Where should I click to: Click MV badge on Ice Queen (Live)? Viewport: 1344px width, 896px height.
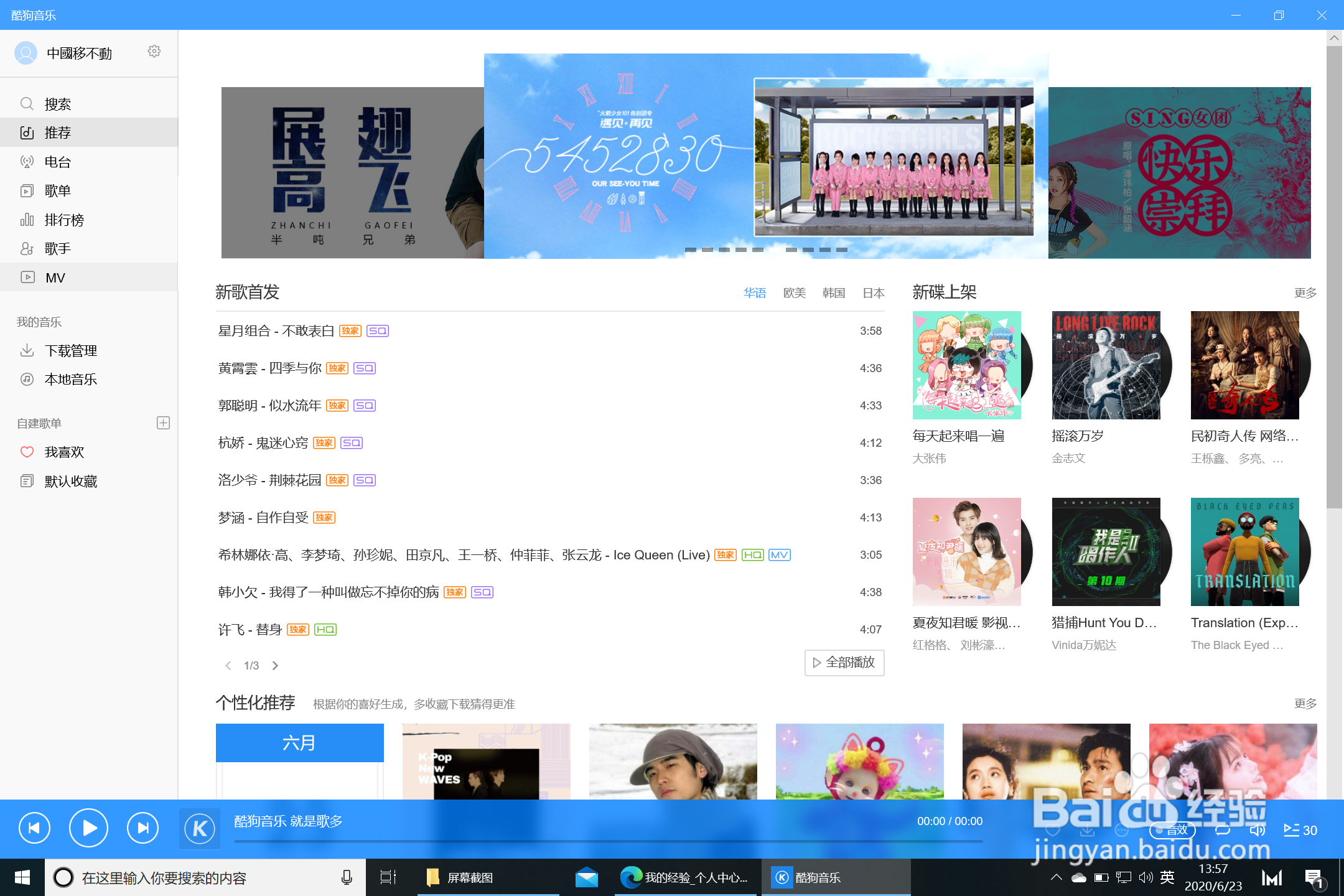pos(780,555)
